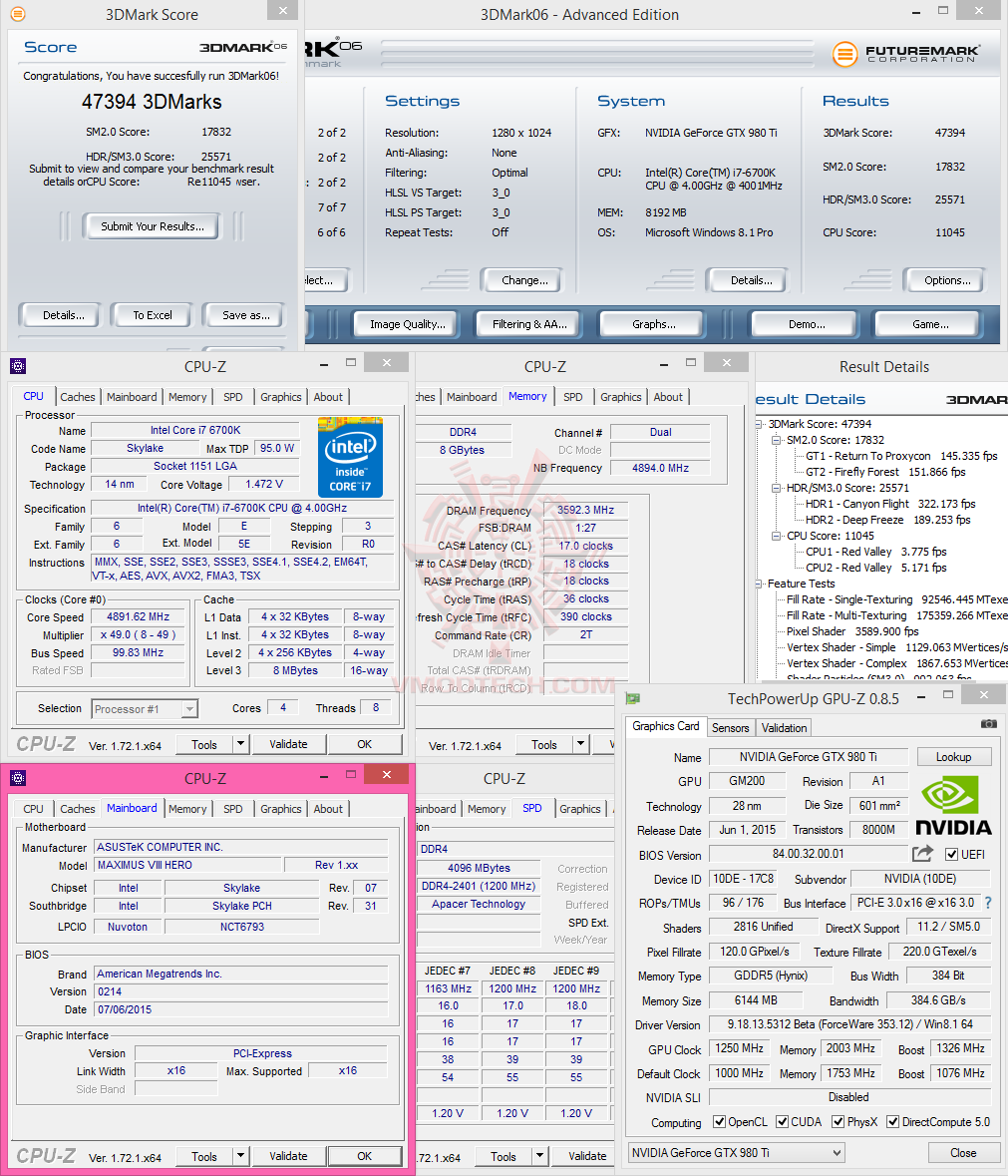Click Validate in top-left CPU-Z window
The image size is (1008, 1176).
click(x=288, y=744)
